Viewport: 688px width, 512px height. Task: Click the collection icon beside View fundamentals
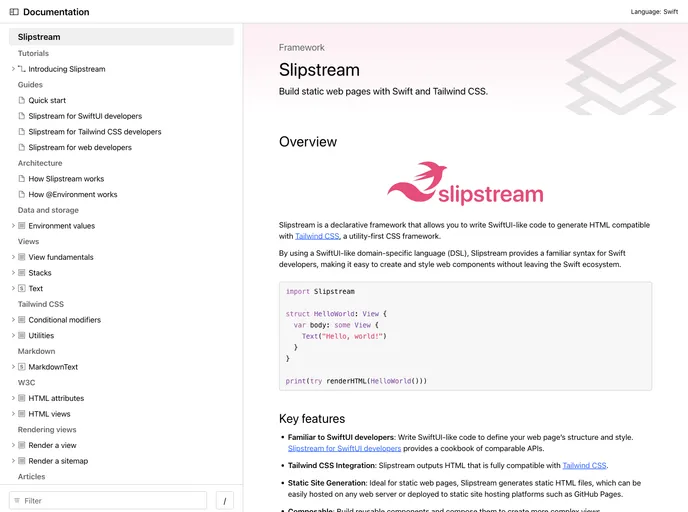point(22,257)
